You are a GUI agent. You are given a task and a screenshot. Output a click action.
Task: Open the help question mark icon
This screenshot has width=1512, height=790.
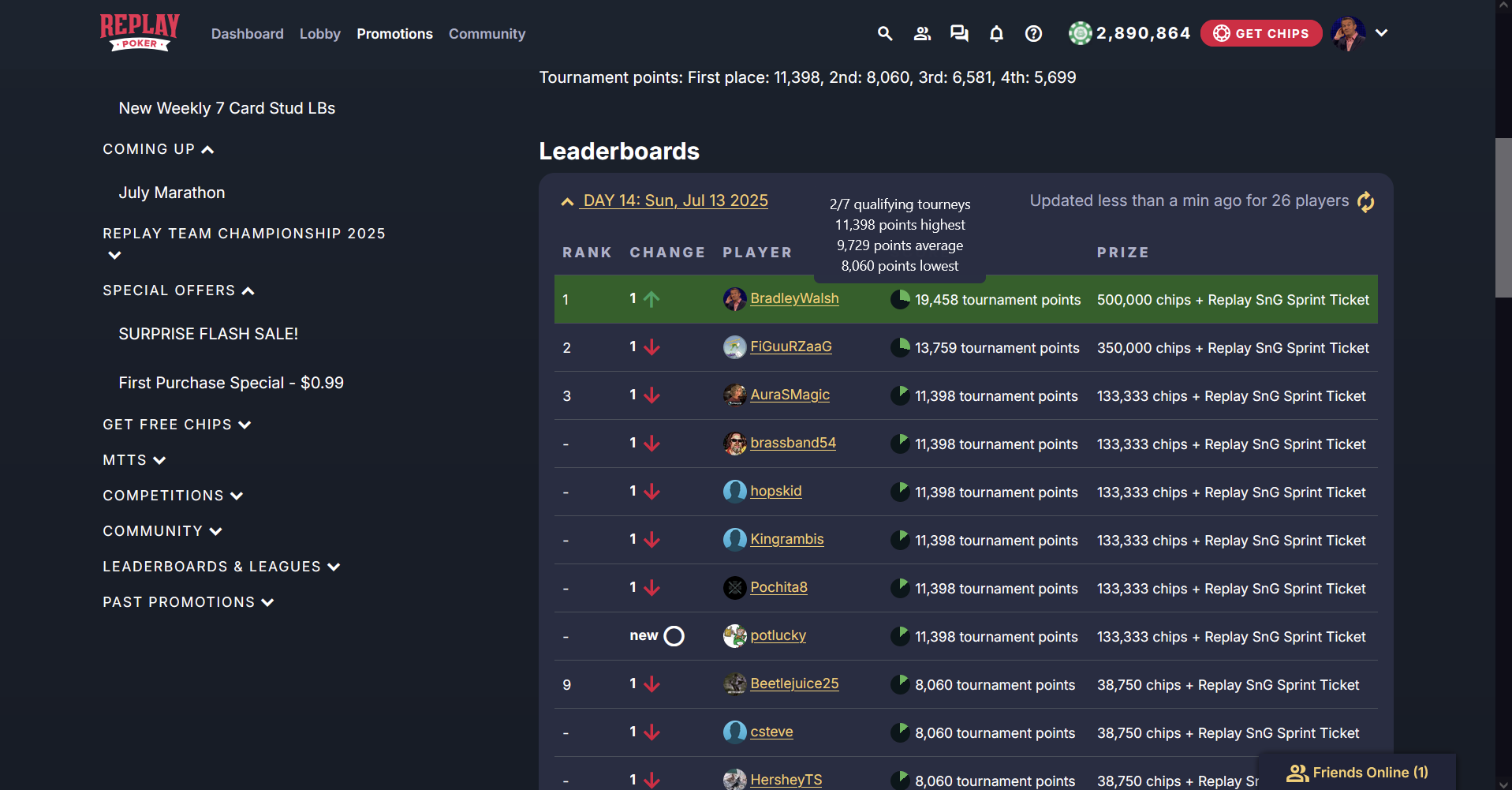click(x=1033, y=33)
